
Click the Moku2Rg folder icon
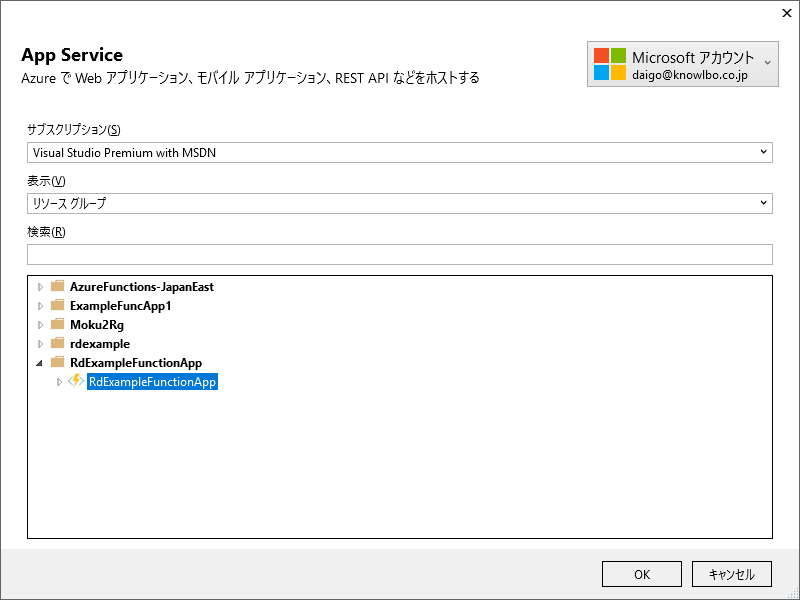pos(58,323)
